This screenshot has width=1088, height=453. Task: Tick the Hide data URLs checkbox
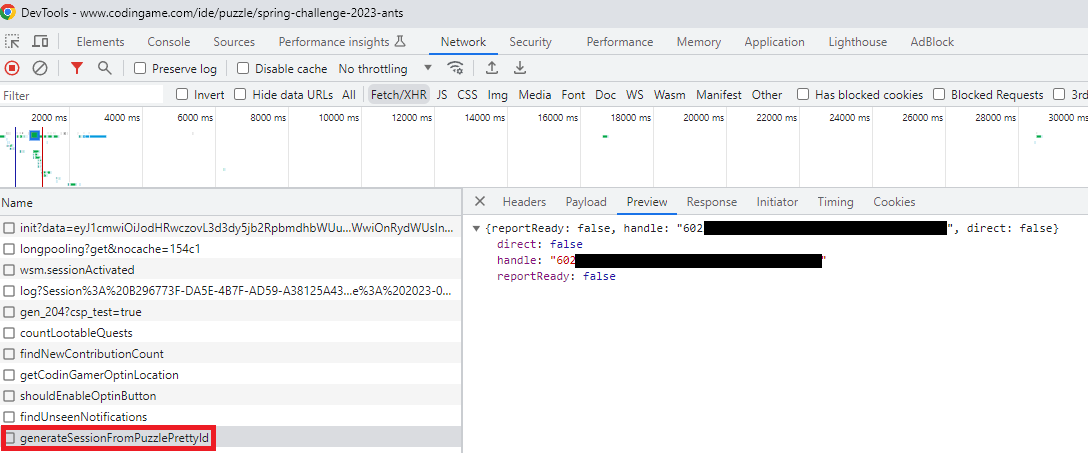coord(242,95)
